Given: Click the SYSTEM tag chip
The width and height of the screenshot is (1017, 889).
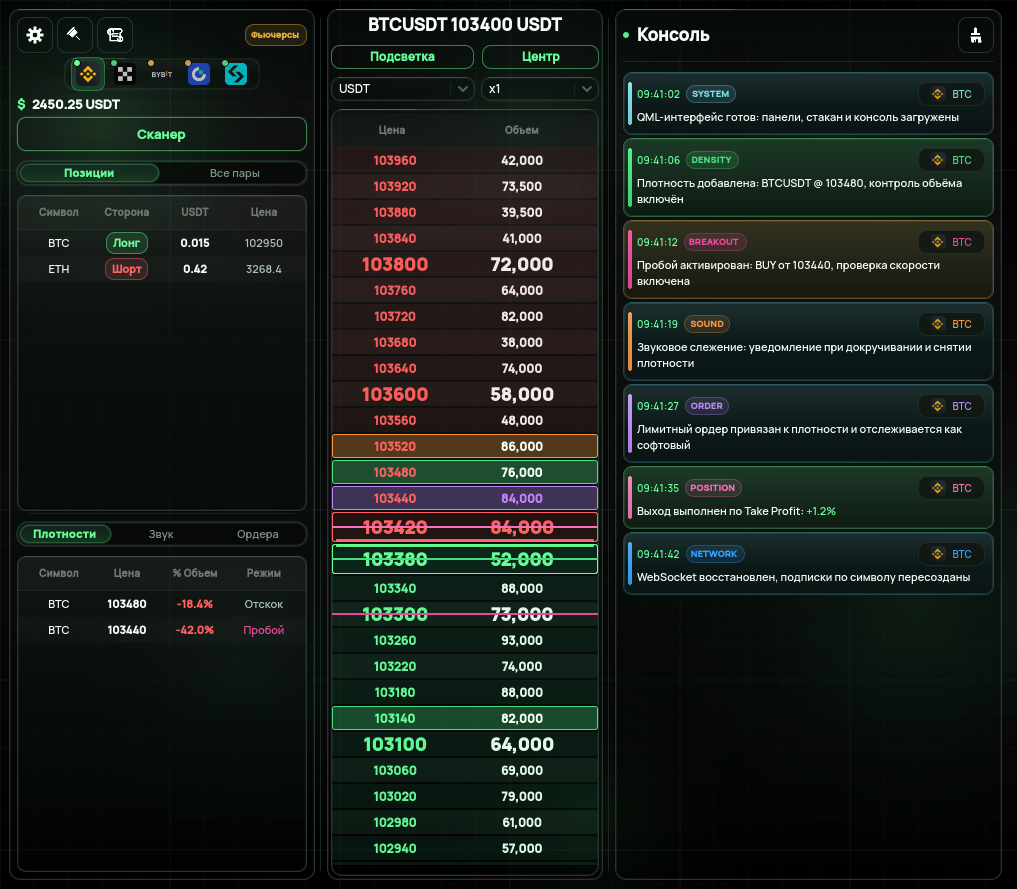Looking at the screenshot, I should [x=710, y=94].
